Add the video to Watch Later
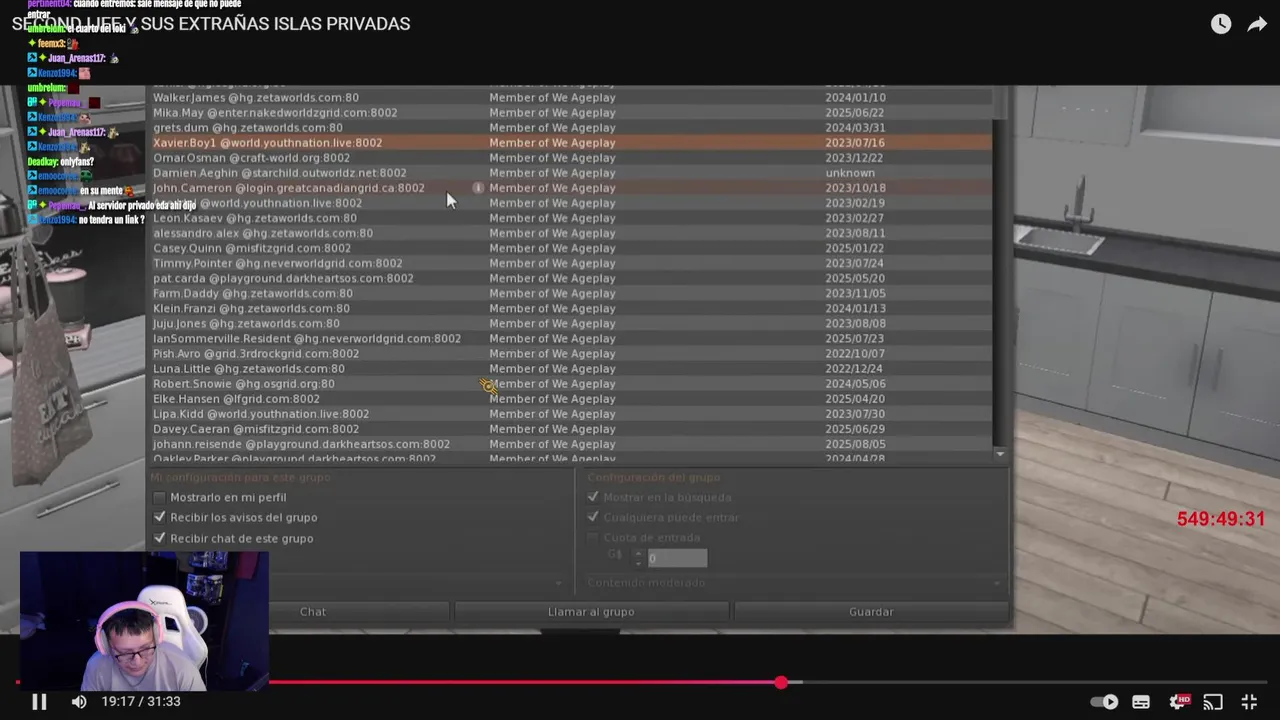The height and width of the screenshot is (720, 1280). (1221, 24)
